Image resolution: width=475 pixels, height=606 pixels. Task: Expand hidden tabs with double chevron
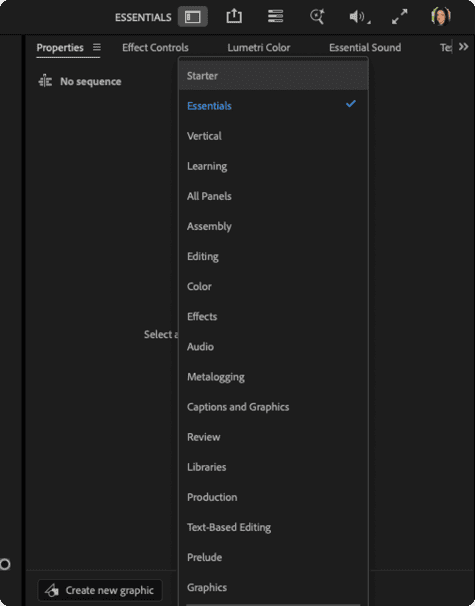pos(463,47)
